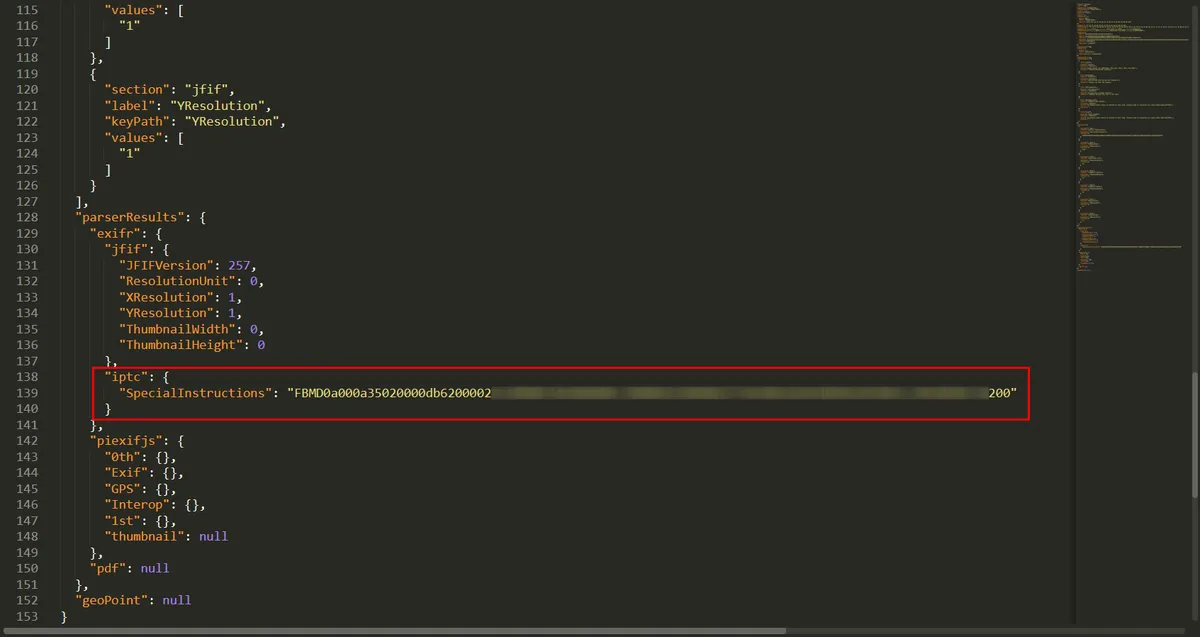Click the "label" key text
The height and width of the screenshot is (637, 1200).
tap(128, 105)
